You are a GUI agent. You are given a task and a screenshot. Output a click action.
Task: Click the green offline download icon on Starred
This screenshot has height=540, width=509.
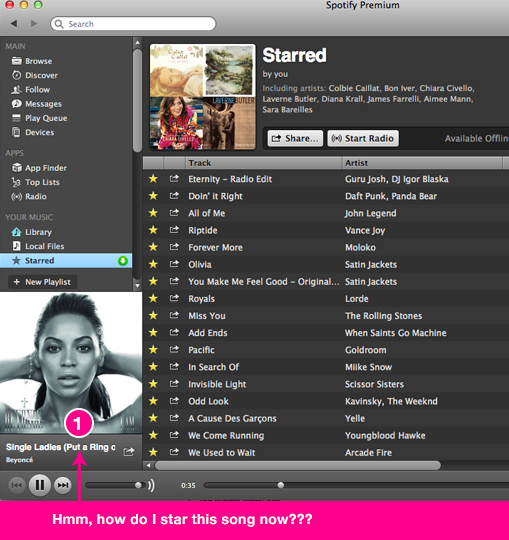(x=123, y=261)
